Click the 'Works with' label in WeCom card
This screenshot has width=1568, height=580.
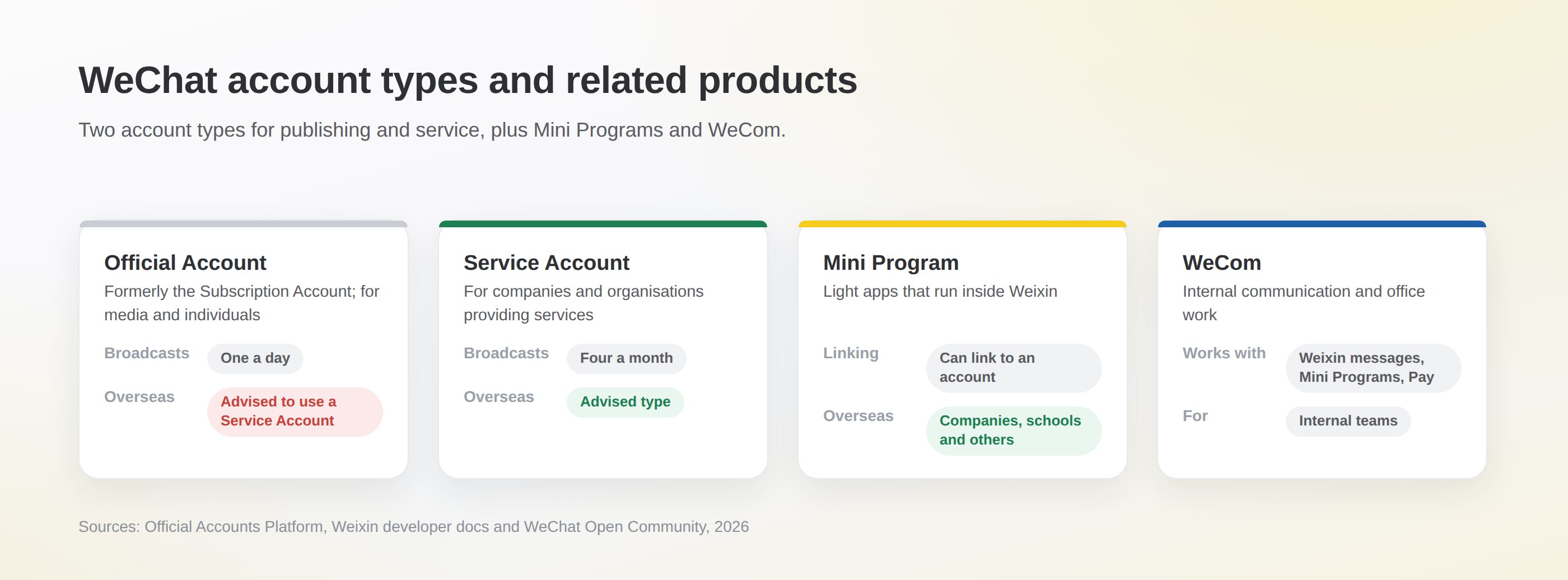click(1224, 353)
